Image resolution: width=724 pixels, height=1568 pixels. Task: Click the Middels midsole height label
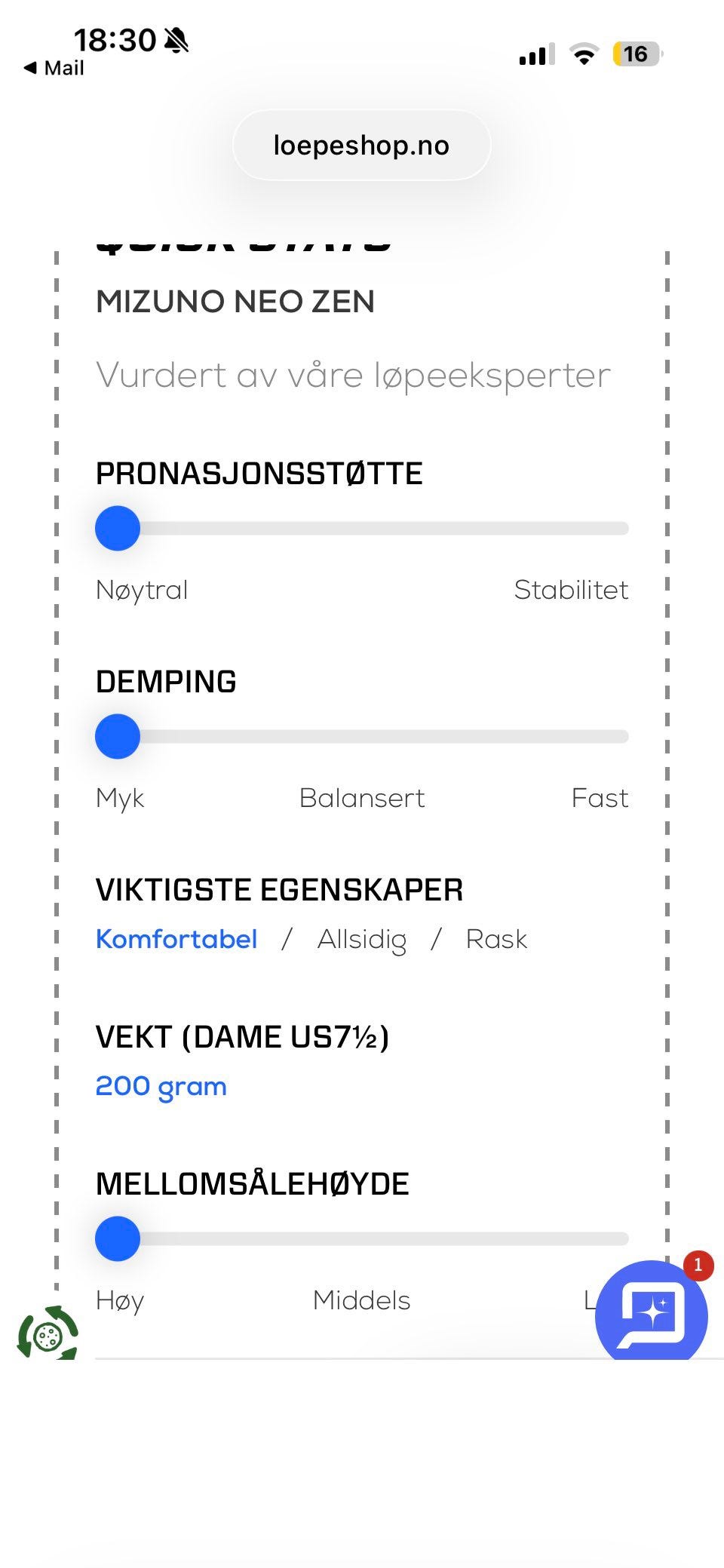[x=362, y=1300]
